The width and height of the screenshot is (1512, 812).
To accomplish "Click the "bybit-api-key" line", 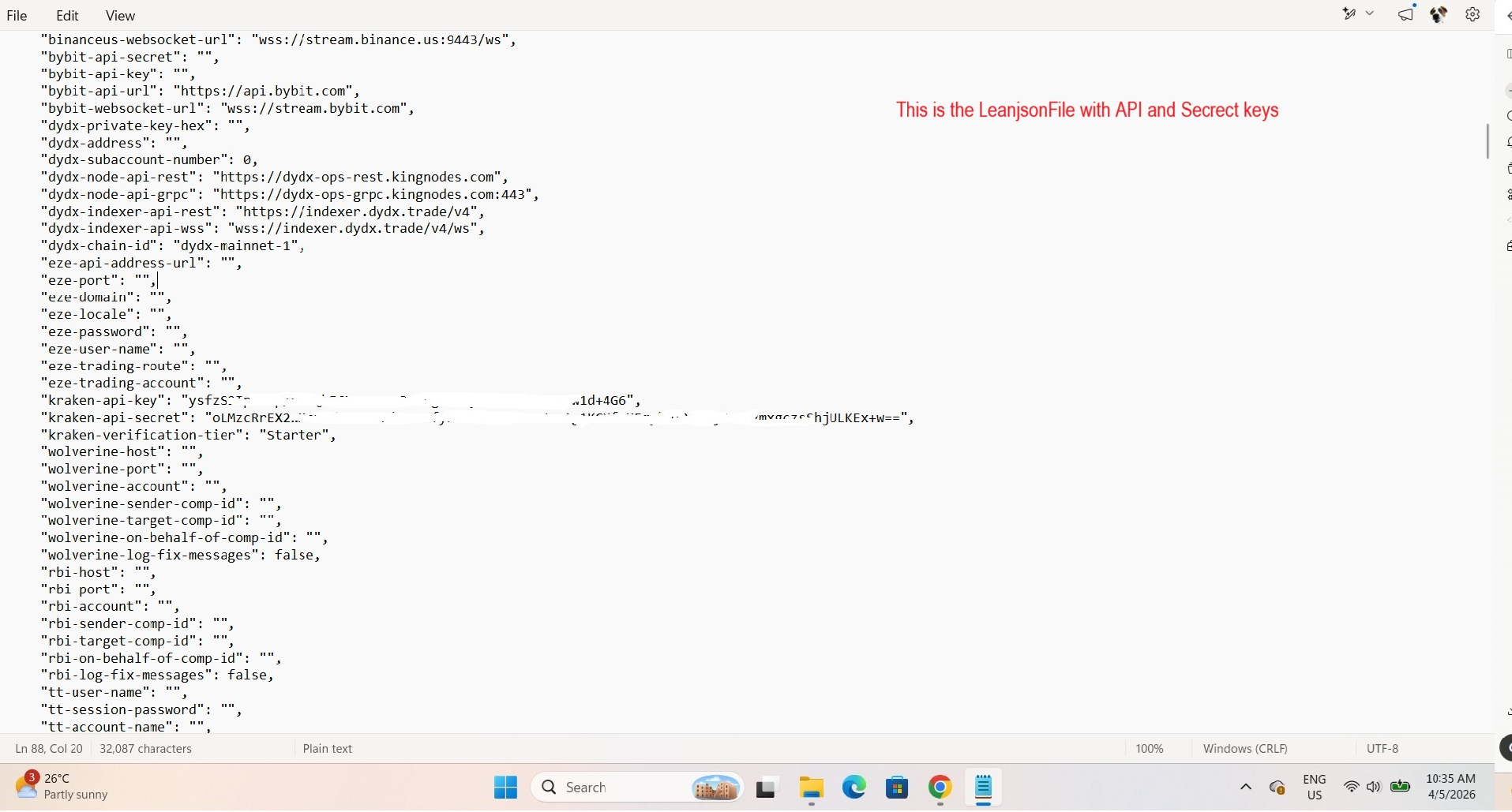I will tap(118, 74).
